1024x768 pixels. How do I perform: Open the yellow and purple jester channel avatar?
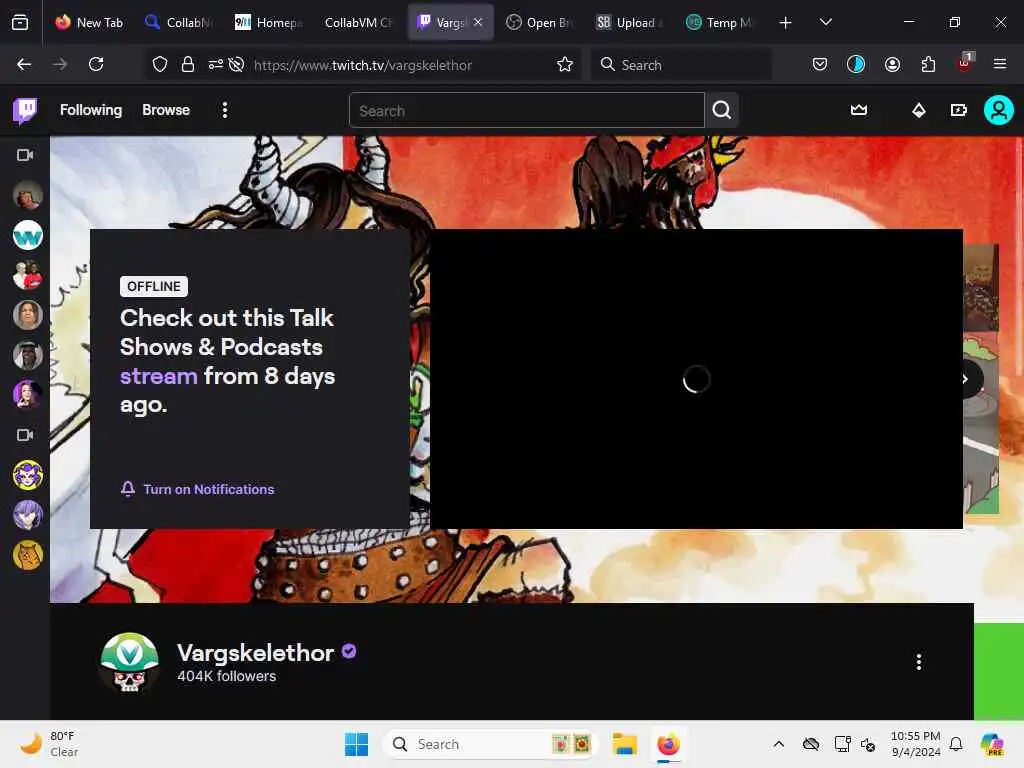click(x=27, y=475)
